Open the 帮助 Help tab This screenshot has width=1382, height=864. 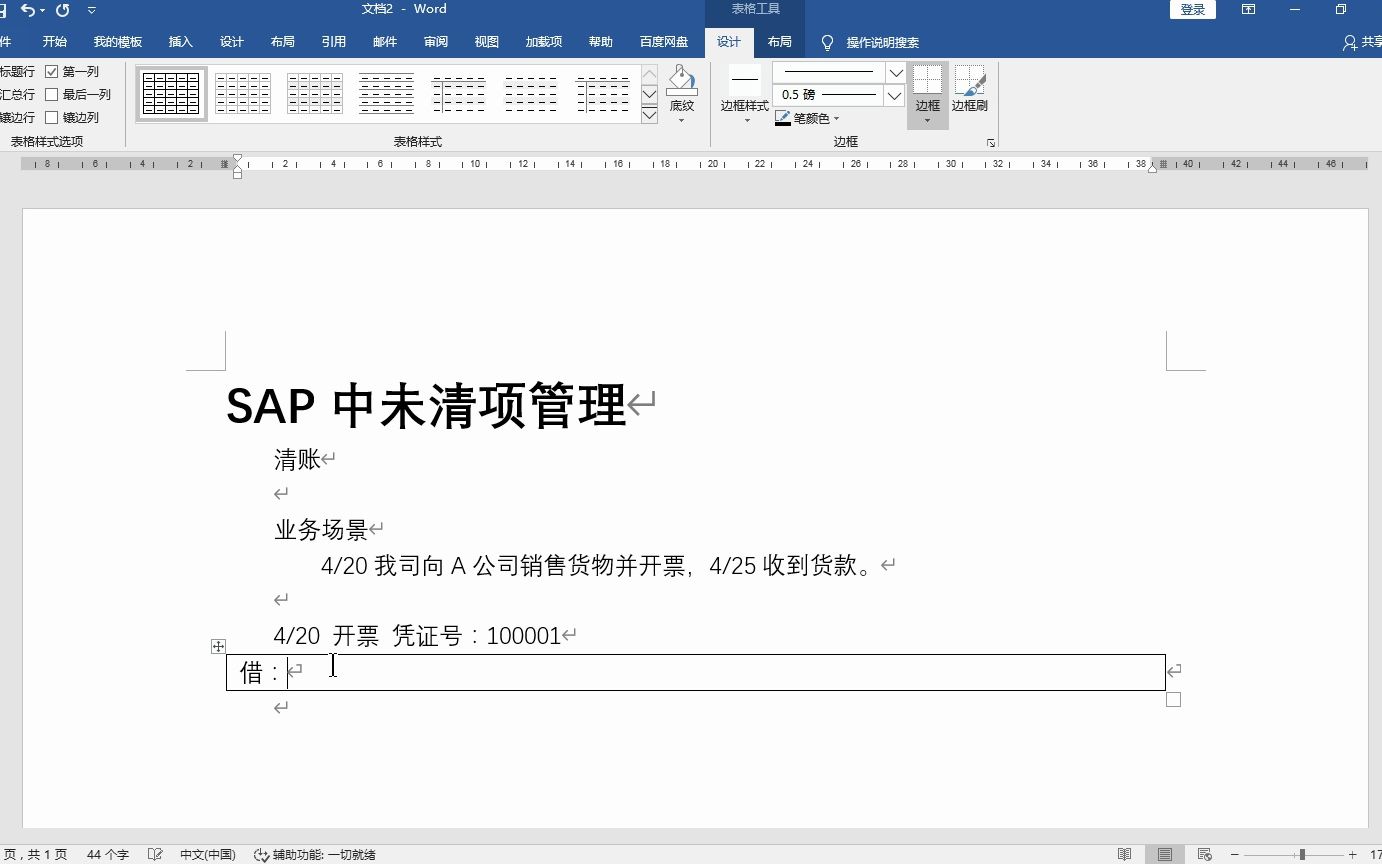point(601,42)
